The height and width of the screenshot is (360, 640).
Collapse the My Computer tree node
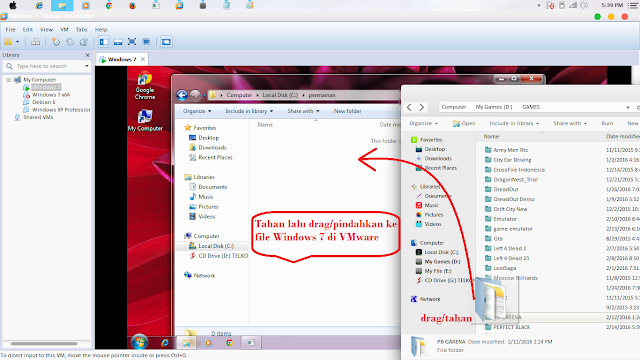[x=8, y=80]
